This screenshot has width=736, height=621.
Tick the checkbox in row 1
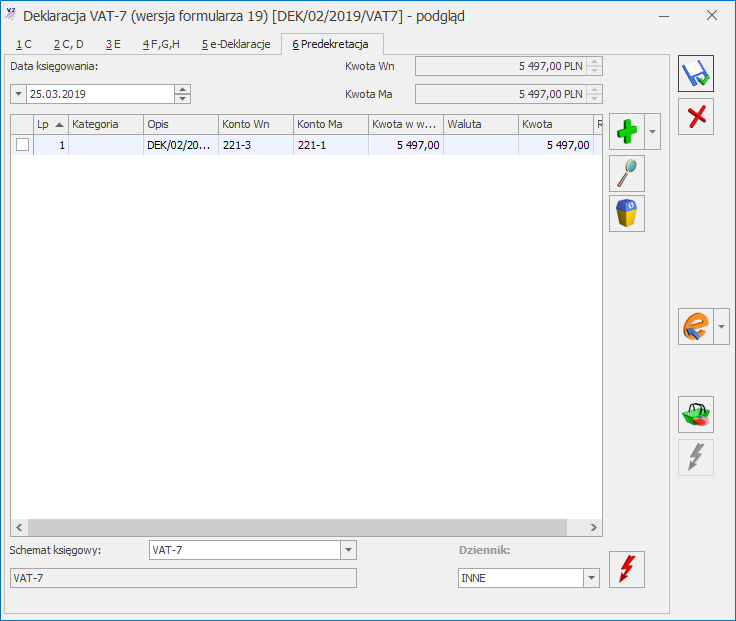22,145
